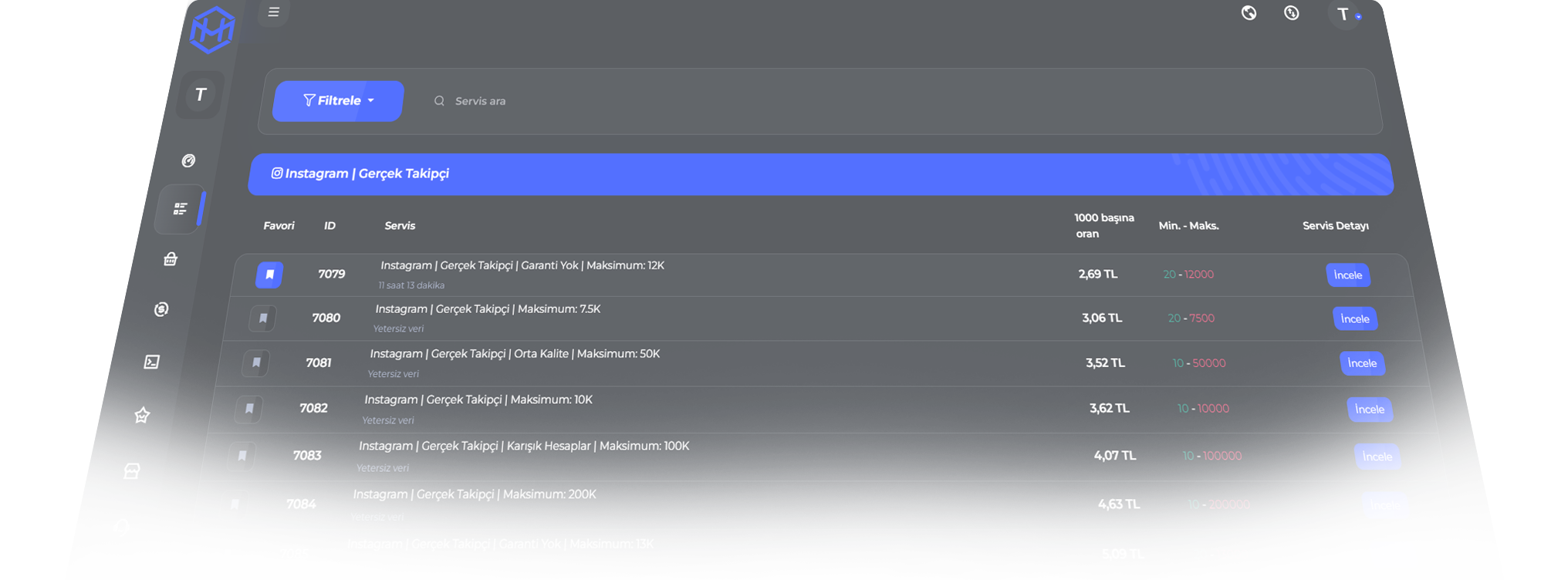The height and width of the screenshot is (580, 1568).
Task: Click ID 7081 cell
Action: (x=319, y=363)
